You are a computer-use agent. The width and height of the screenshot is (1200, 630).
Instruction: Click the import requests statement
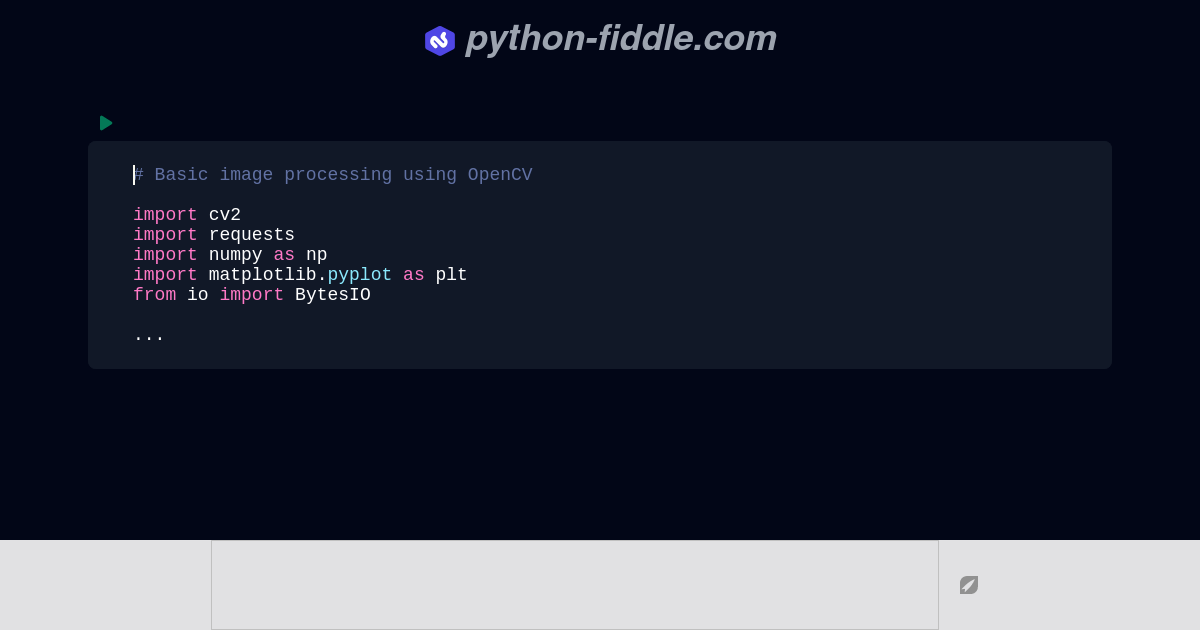pos(213,235)
